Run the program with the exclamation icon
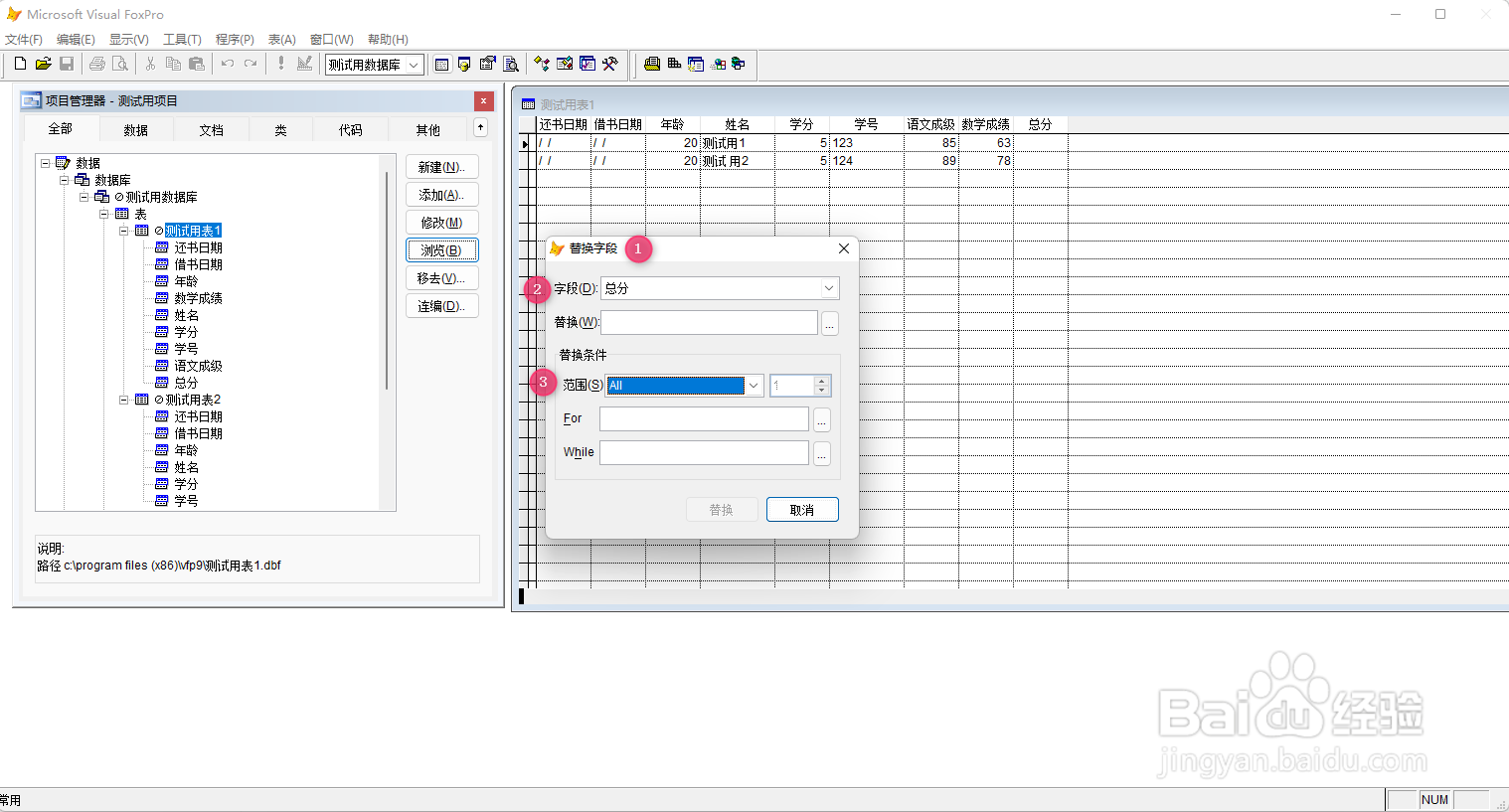 click(x=281, y=64)
